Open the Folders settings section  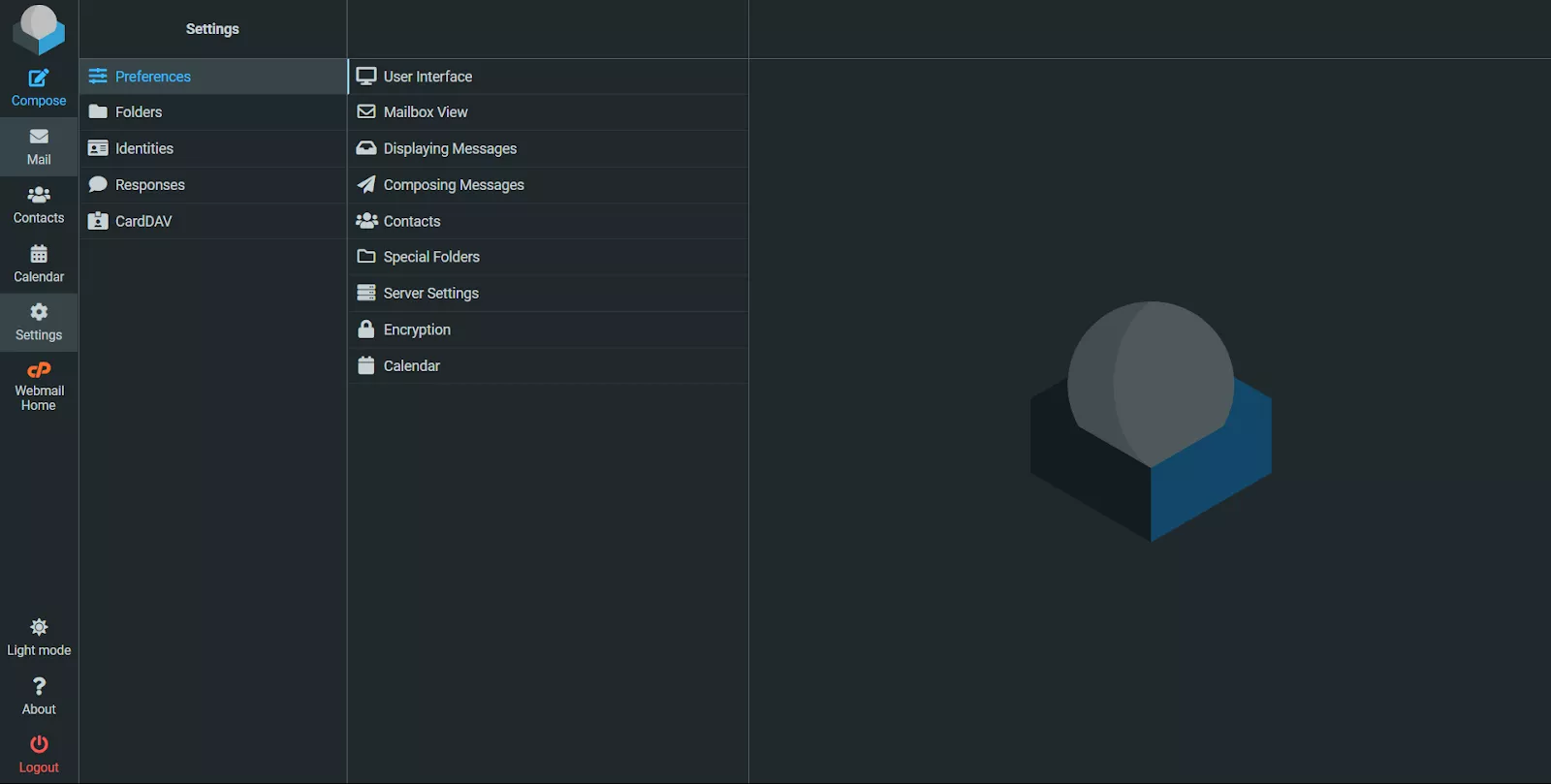click(139, 112)
